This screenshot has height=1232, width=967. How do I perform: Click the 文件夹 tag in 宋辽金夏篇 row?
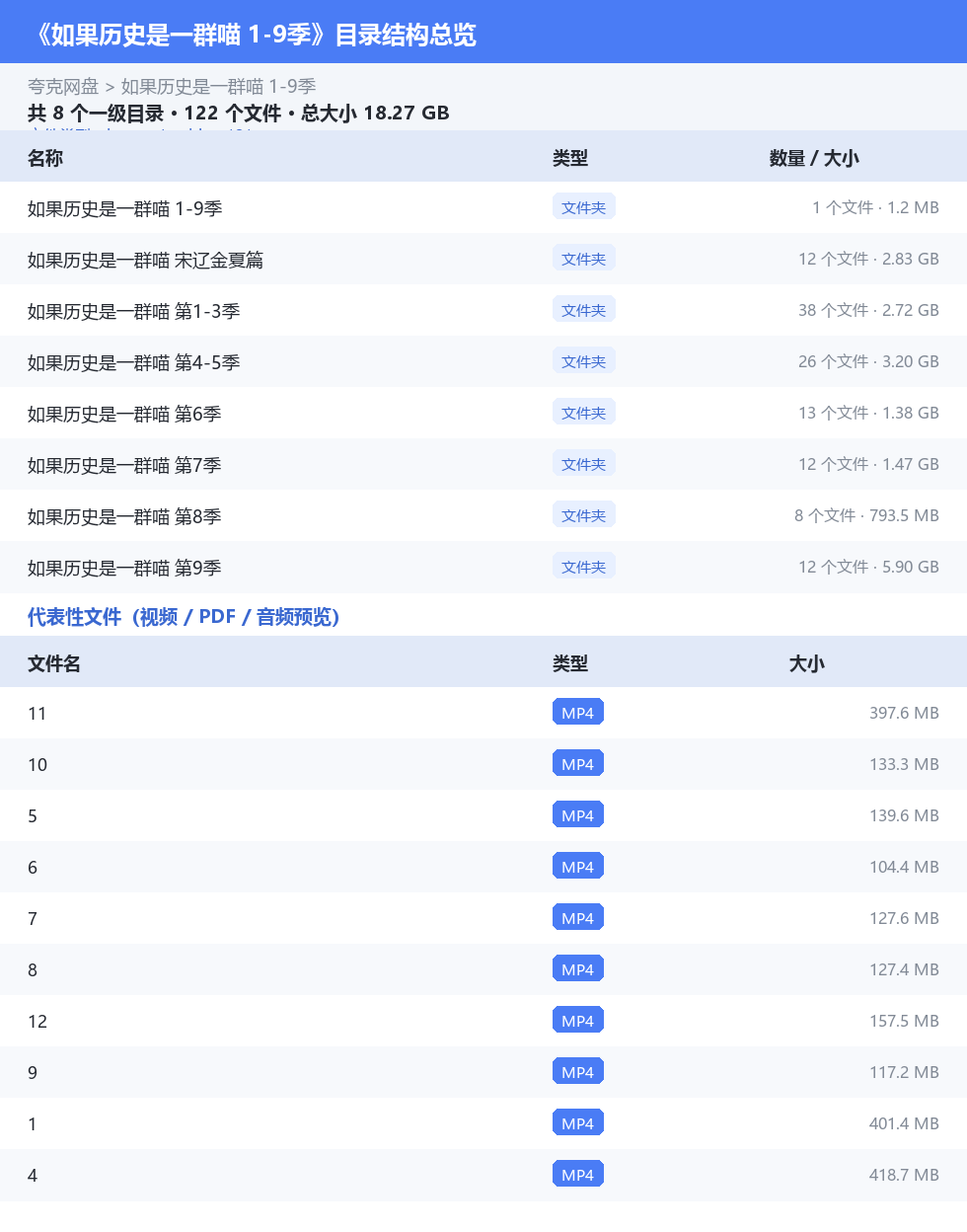584,259
